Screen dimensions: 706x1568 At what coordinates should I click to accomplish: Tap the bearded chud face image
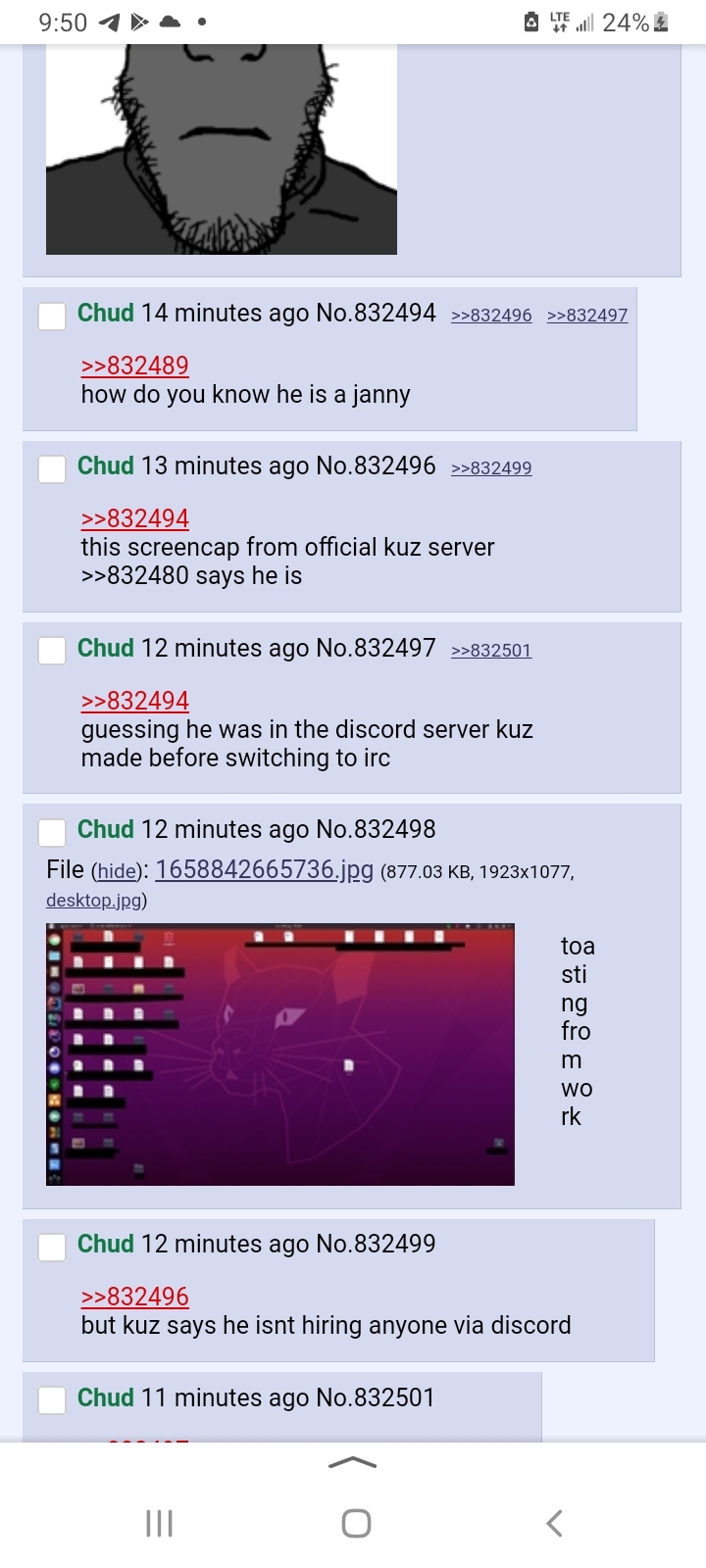(x=222, y=149)
